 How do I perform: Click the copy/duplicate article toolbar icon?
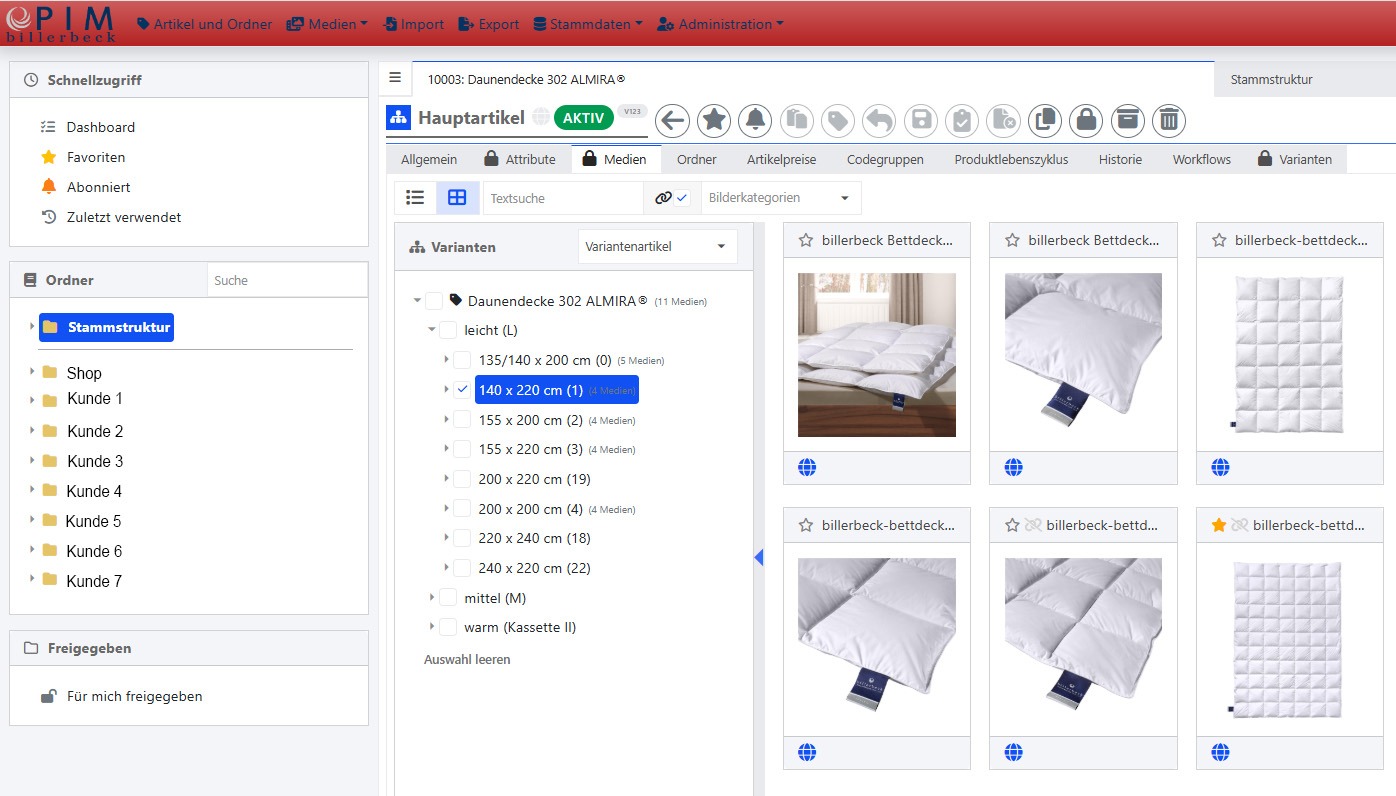pyautogui.click(x=1044, y=121)
